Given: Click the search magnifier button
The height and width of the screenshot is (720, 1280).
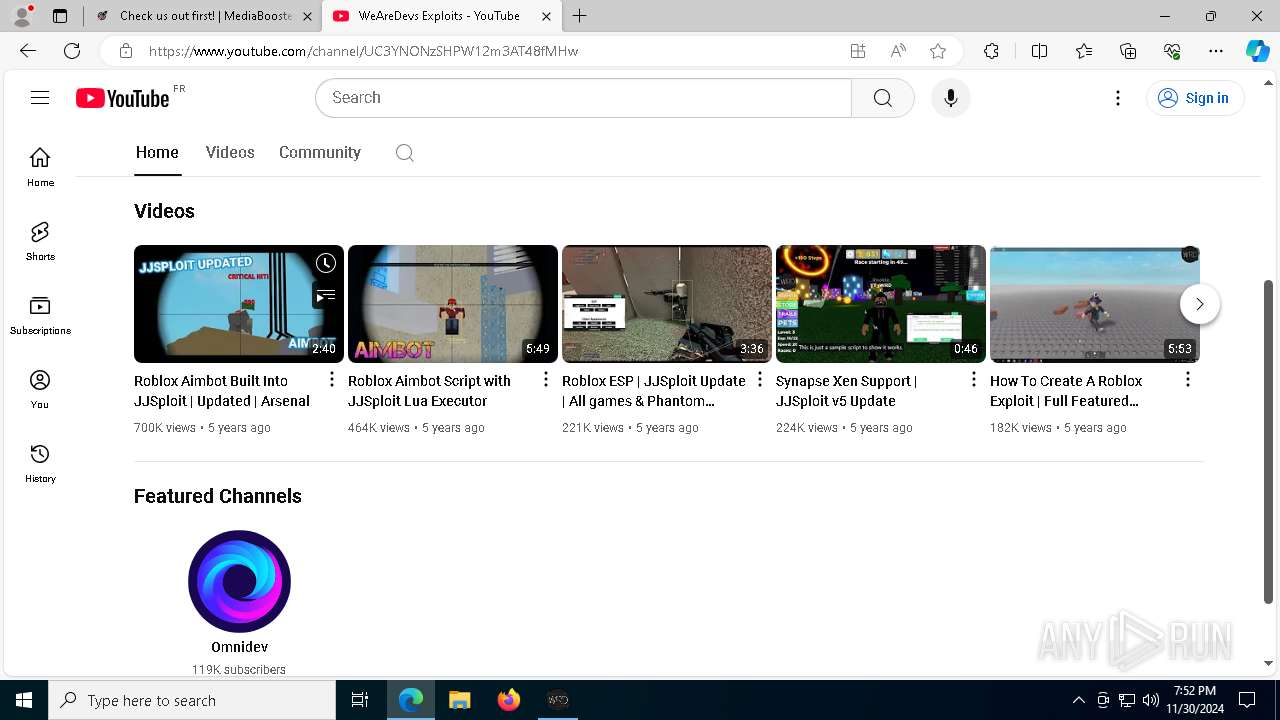Looking at the screenshot, I should (x=882, y=98).
